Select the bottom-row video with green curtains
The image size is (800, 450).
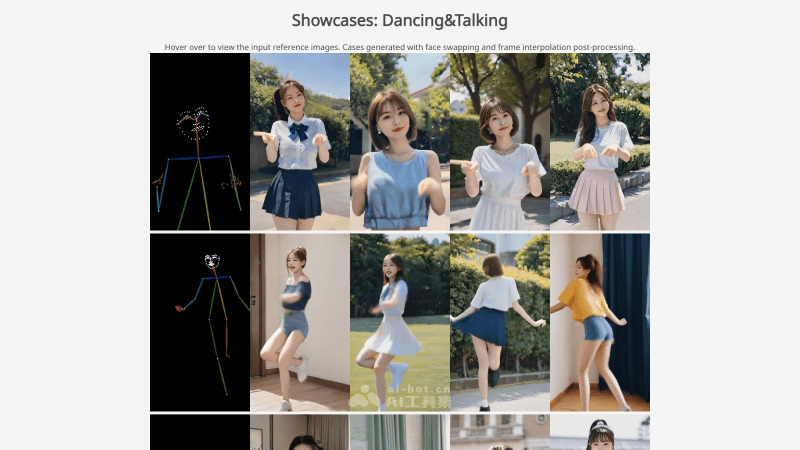(x=399, y=433)
